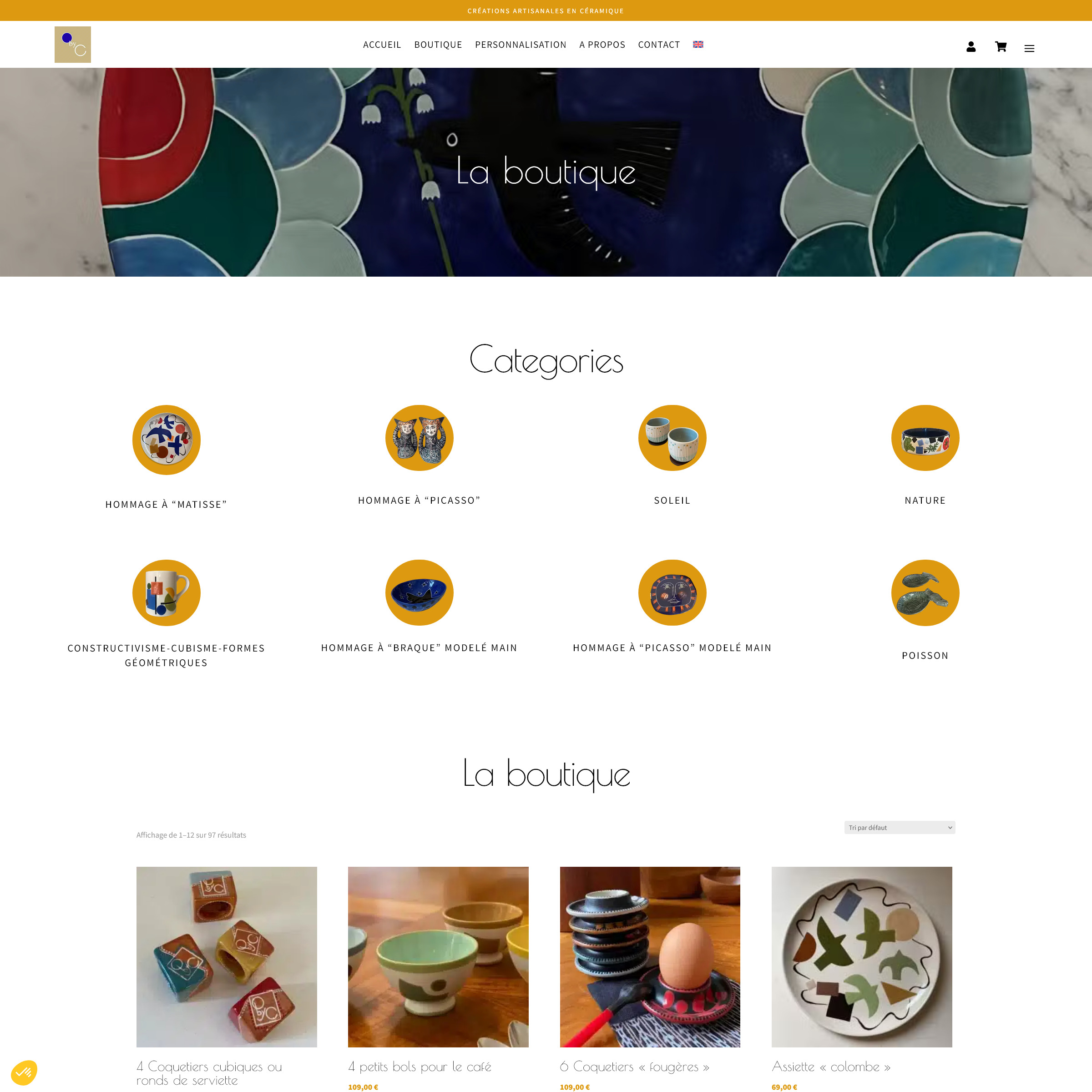Open the user account icon
This screenshot has height=1092, width=1092.
(971, 47)
